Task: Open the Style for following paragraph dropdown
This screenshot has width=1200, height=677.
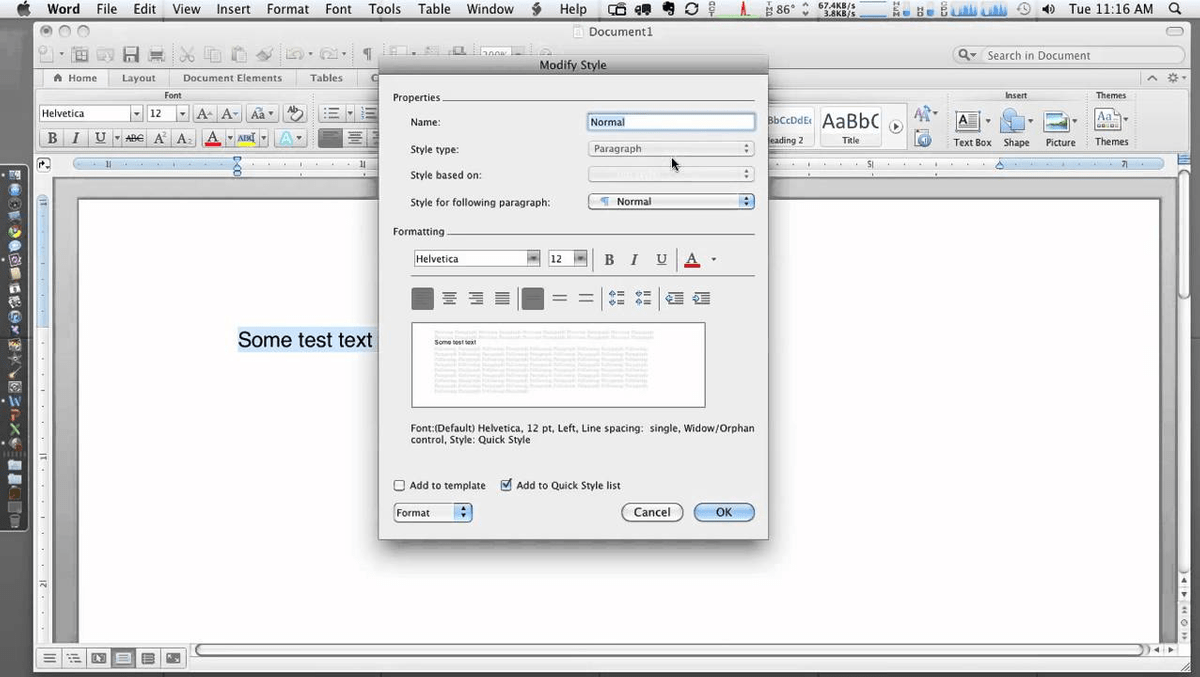Action: pyautogui.click(x=746, y=201)
